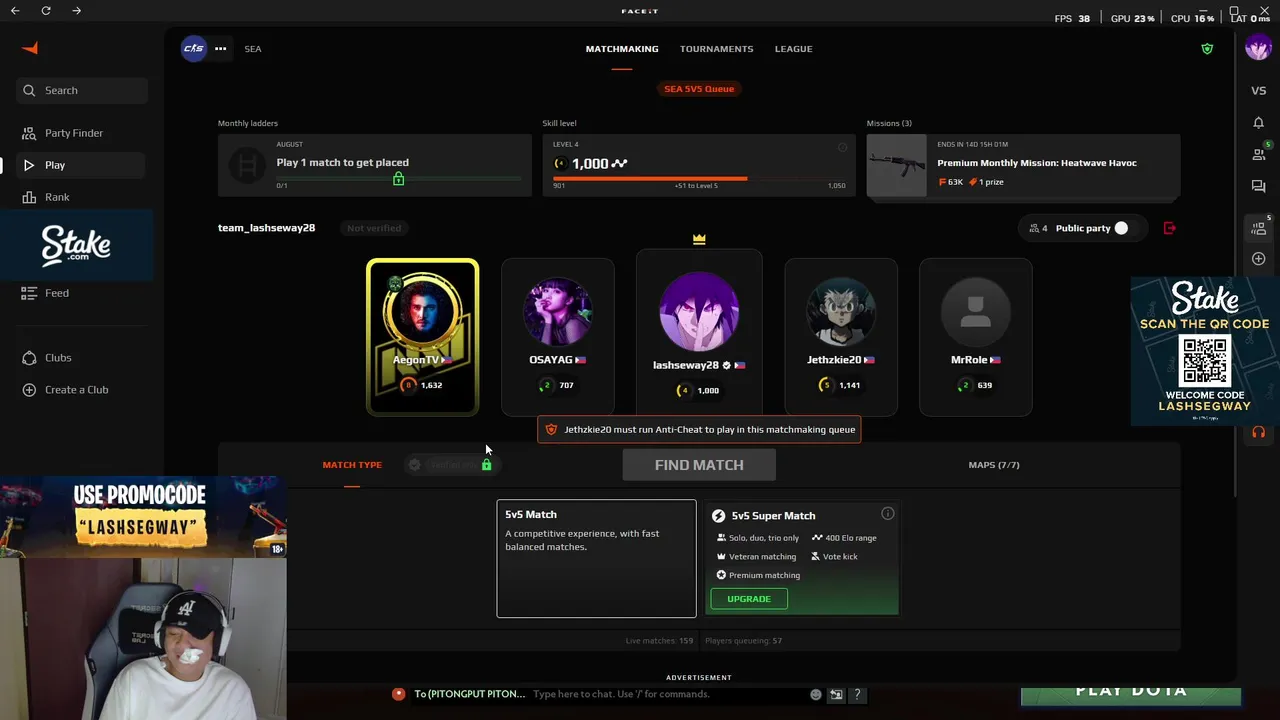Open the MAPS (7/7) selector
Image resolution: width=1280 pixels, height=720 pixels.
[x=994, y=465]
